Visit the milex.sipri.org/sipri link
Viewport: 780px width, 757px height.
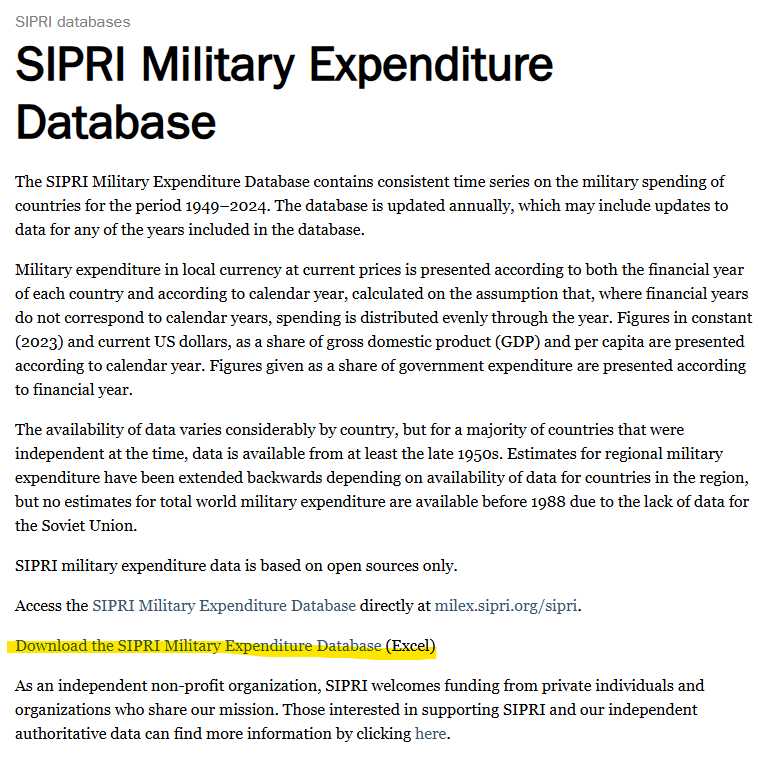(506, 605)
